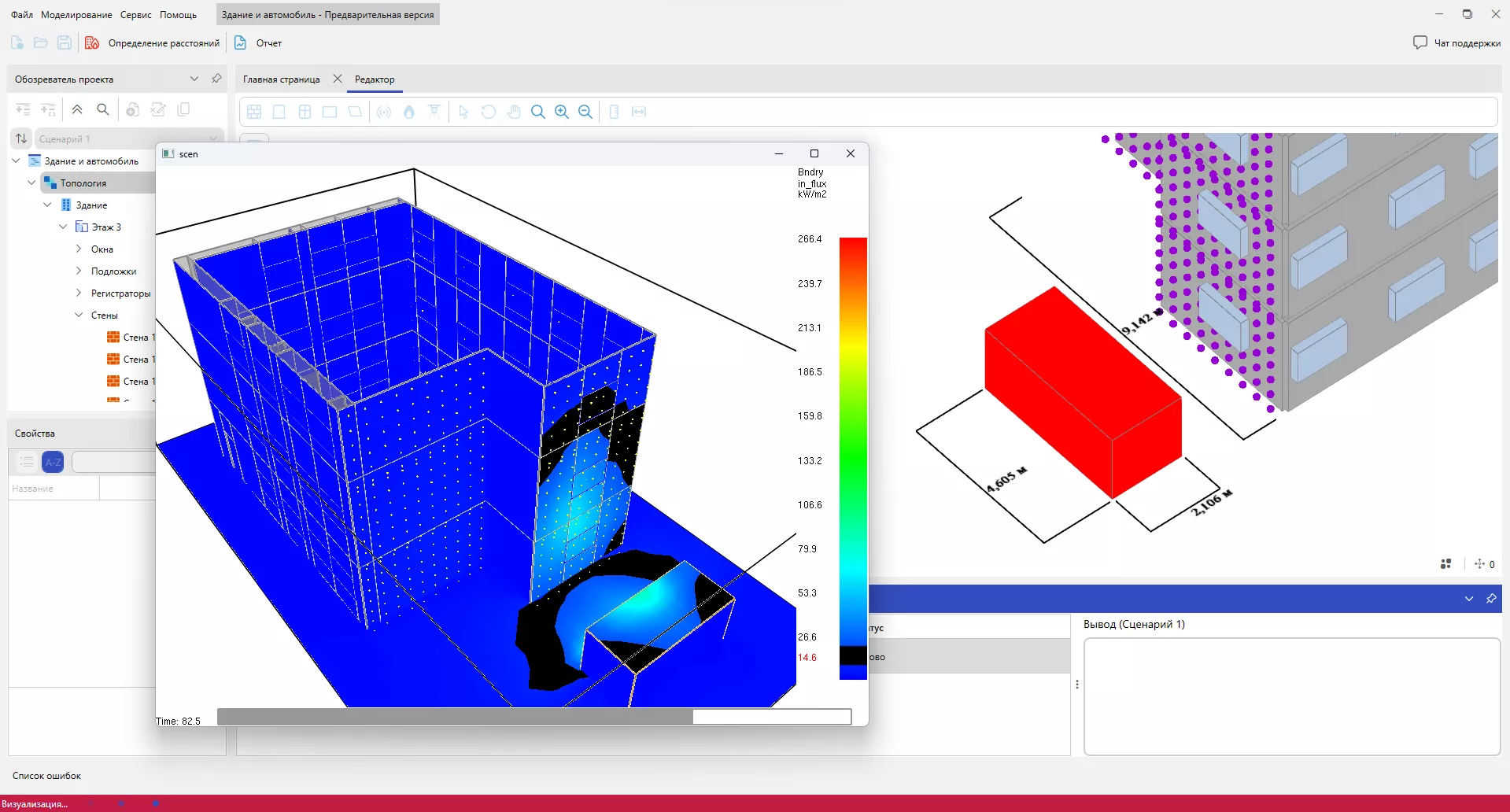The width and height of the screenshot is (1510, 812).
Task: Select the pan hand tool
Action: pyautogui.click(x=514, y=112)
